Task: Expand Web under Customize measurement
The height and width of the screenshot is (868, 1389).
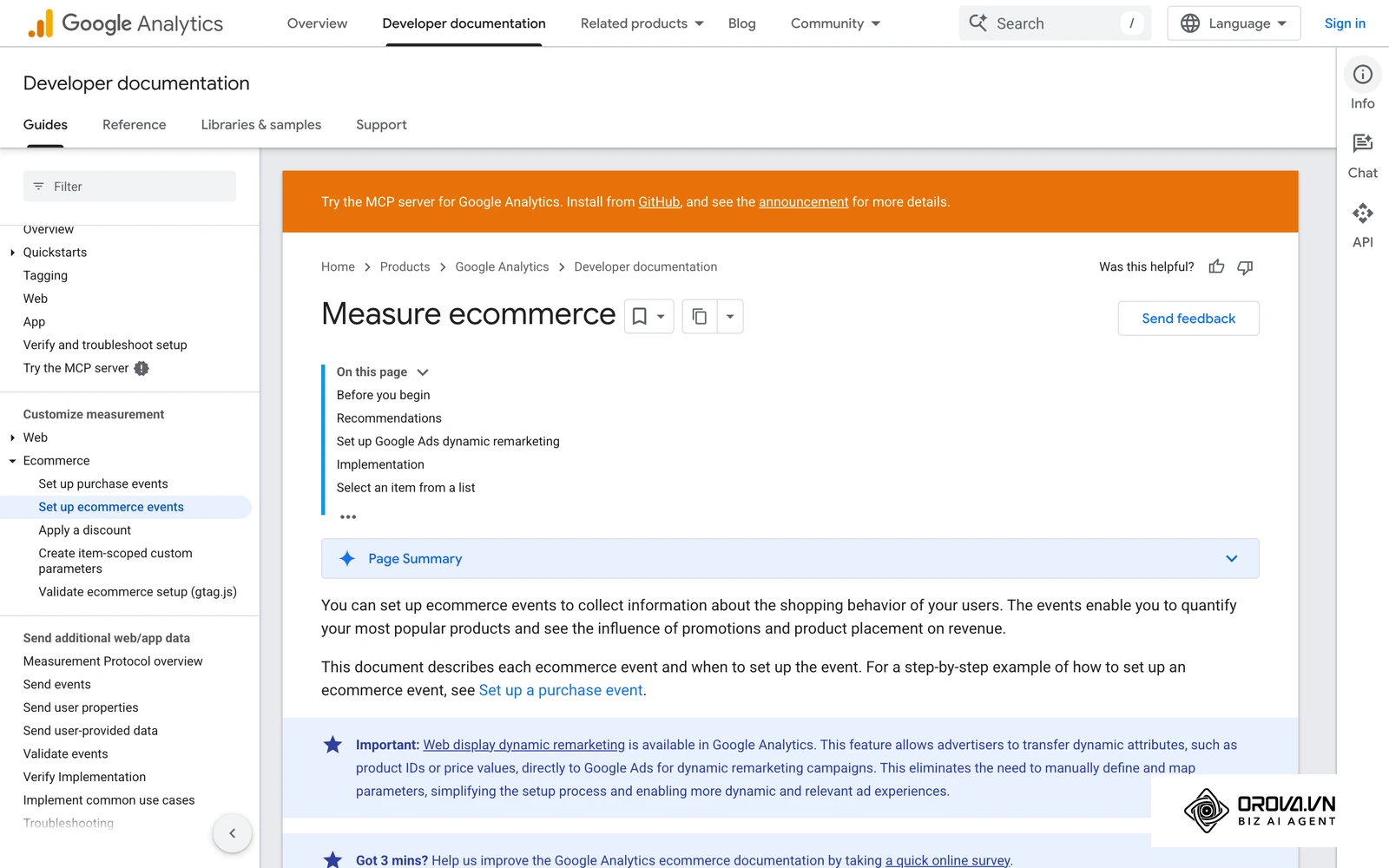Action: 12,437
